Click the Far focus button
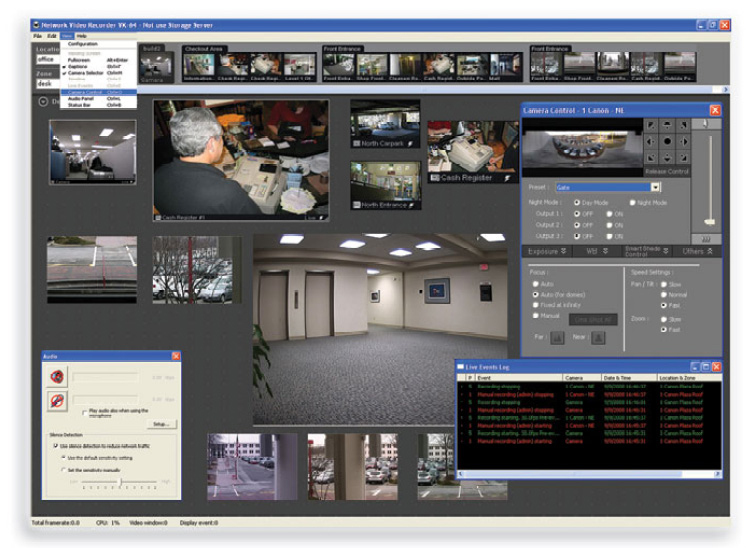 click(558, 338)
